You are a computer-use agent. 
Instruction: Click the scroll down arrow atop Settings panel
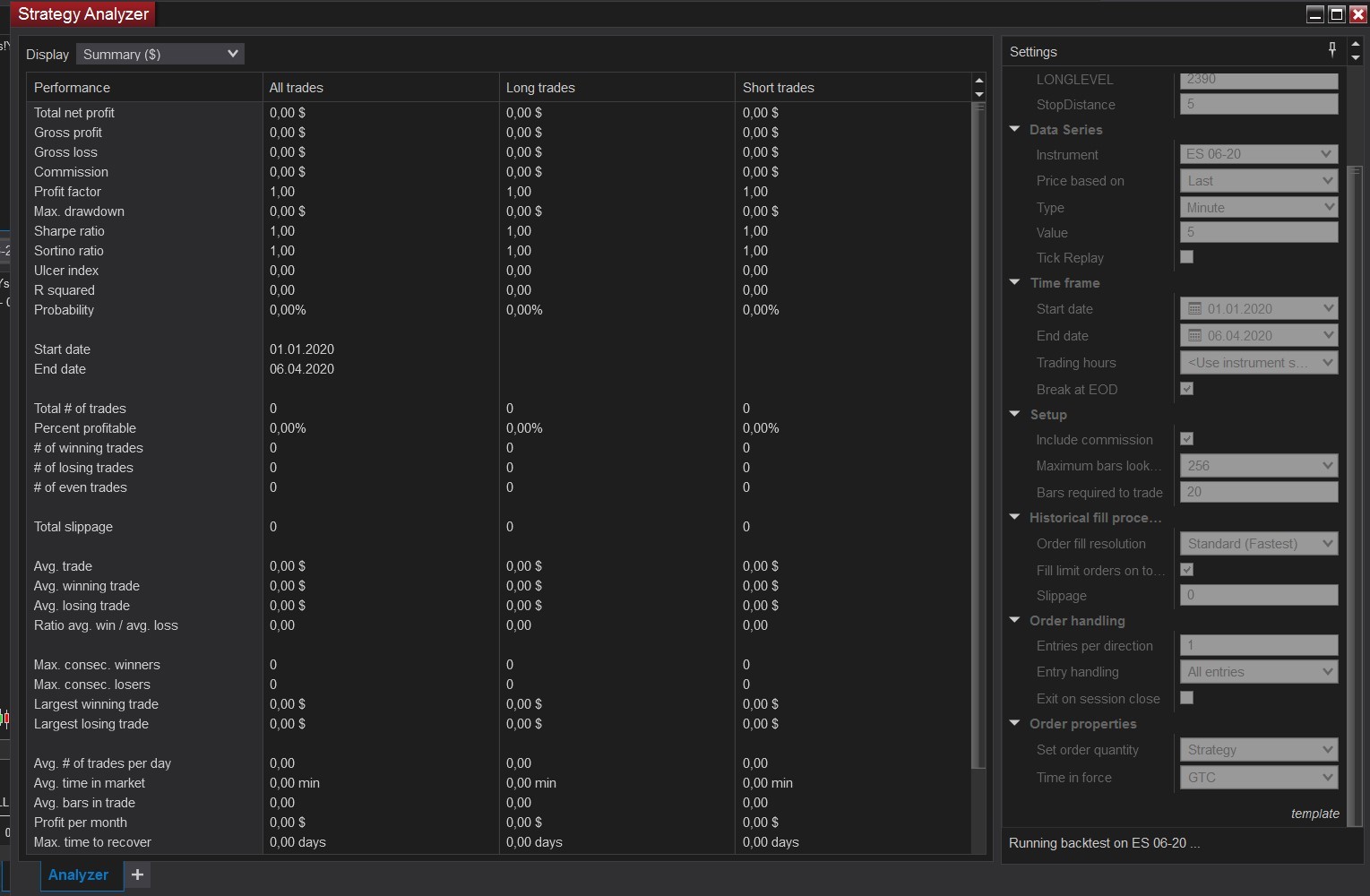pyautogui.click(x=1355, y=58)
